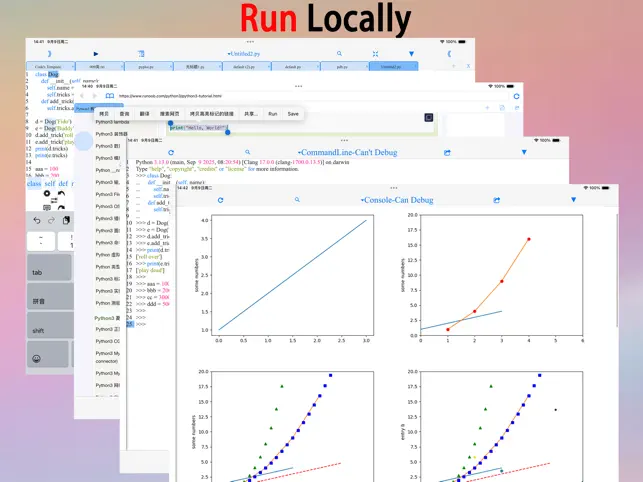Image resolution: width=643 pixels, height=482 pixels.
Task: Search in the CommandLine-Can't Debug window
Action: (x=247, y=152)
